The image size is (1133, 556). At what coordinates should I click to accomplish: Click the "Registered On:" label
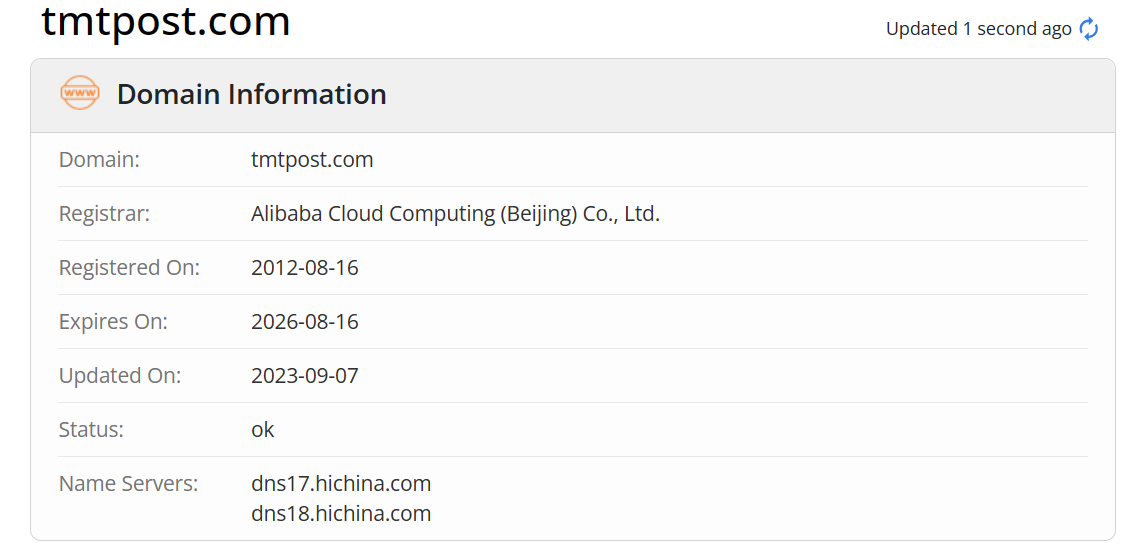(129, 268)
